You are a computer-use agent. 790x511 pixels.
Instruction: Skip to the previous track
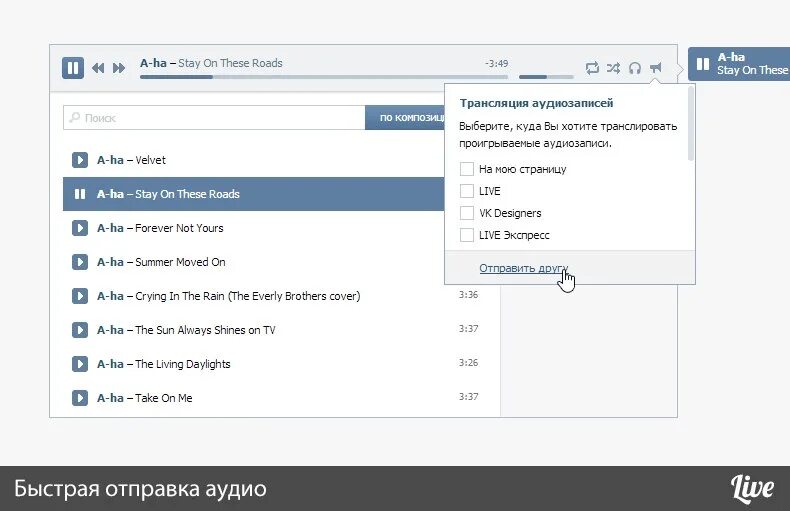coord(98,68)
